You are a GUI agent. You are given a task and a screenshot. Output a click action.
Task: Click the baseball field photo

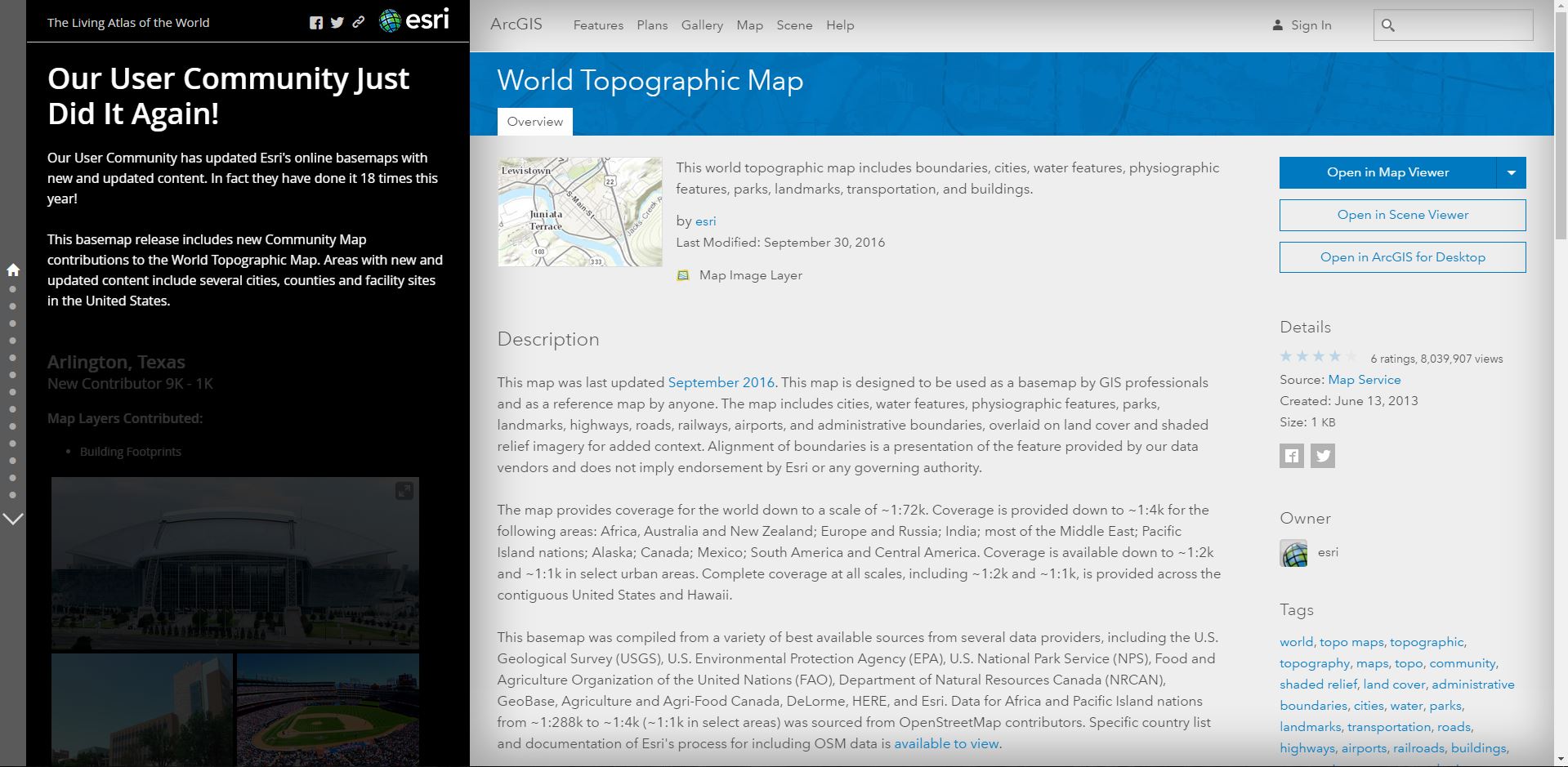pyautogui.click(x=328, y=709)
